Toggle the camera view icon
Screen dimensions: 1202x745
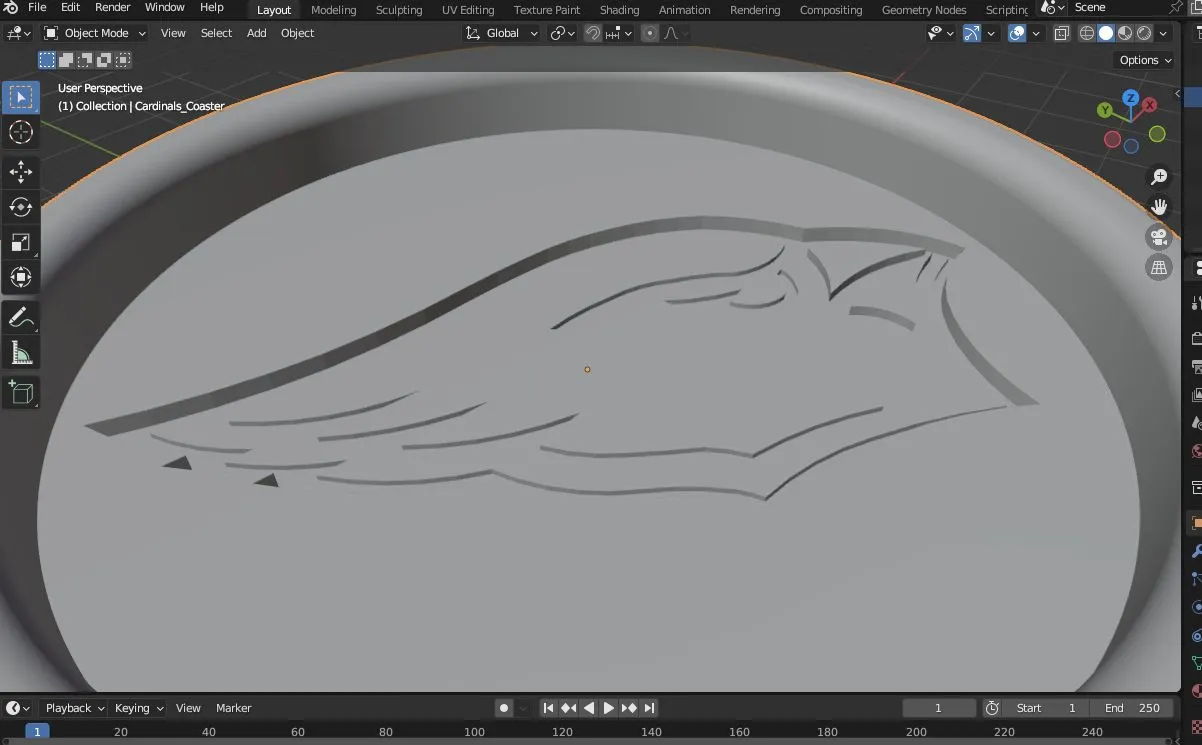click(x=1159, y=237)
